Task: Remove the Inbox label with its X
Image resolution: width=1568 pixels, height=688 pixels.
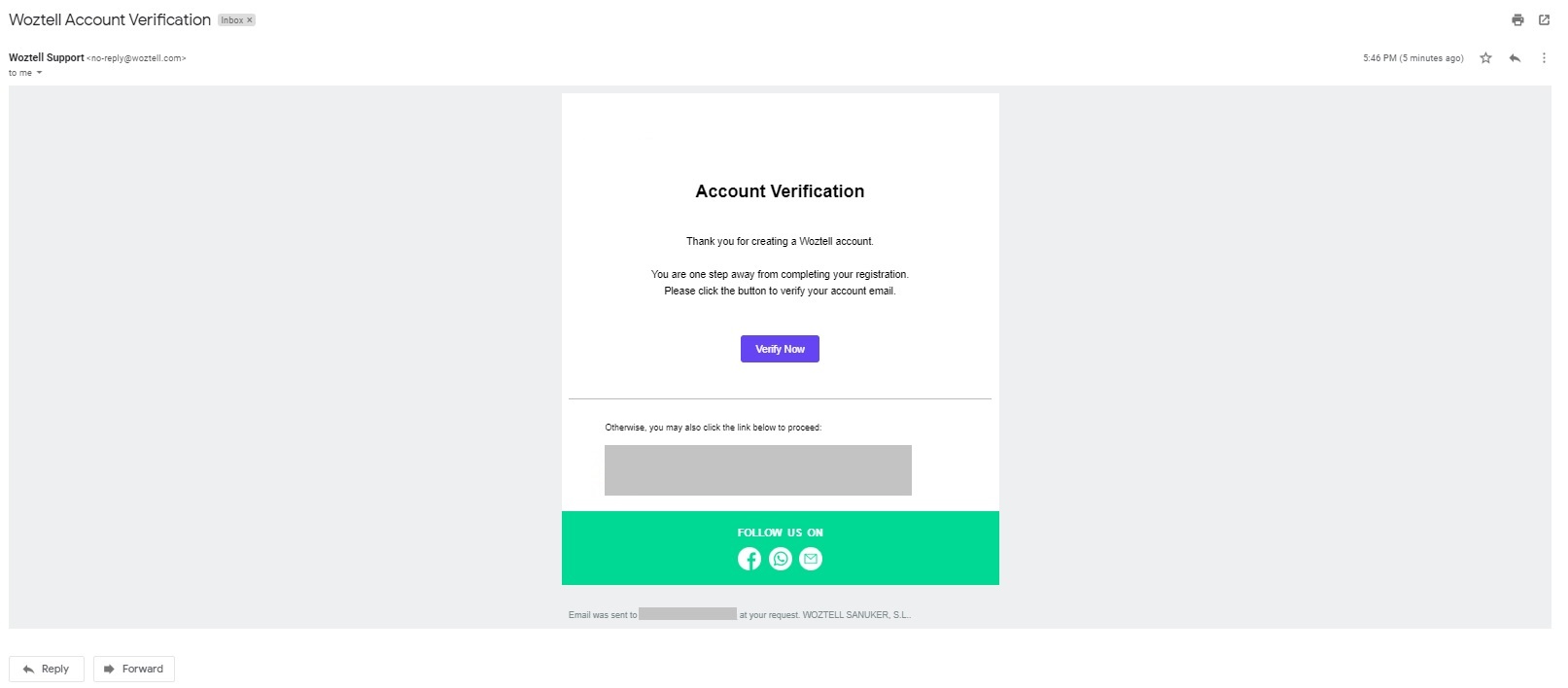Action: click(x=250, y=20)
